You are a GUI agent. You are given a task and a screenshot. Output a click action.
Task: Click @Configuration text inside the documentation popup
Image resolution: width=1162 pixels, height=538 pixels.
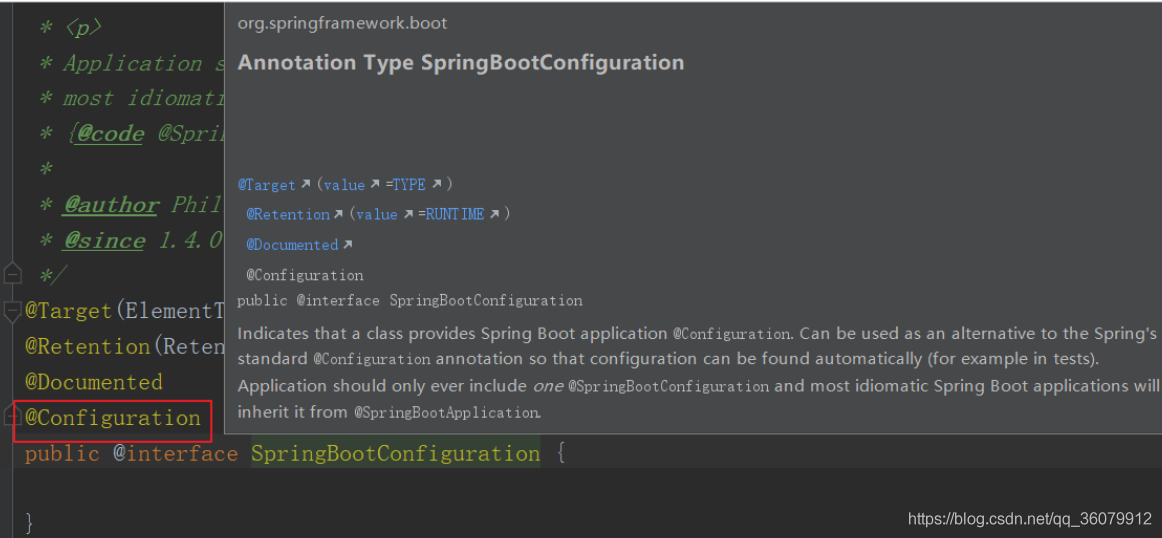coord(305,276)
